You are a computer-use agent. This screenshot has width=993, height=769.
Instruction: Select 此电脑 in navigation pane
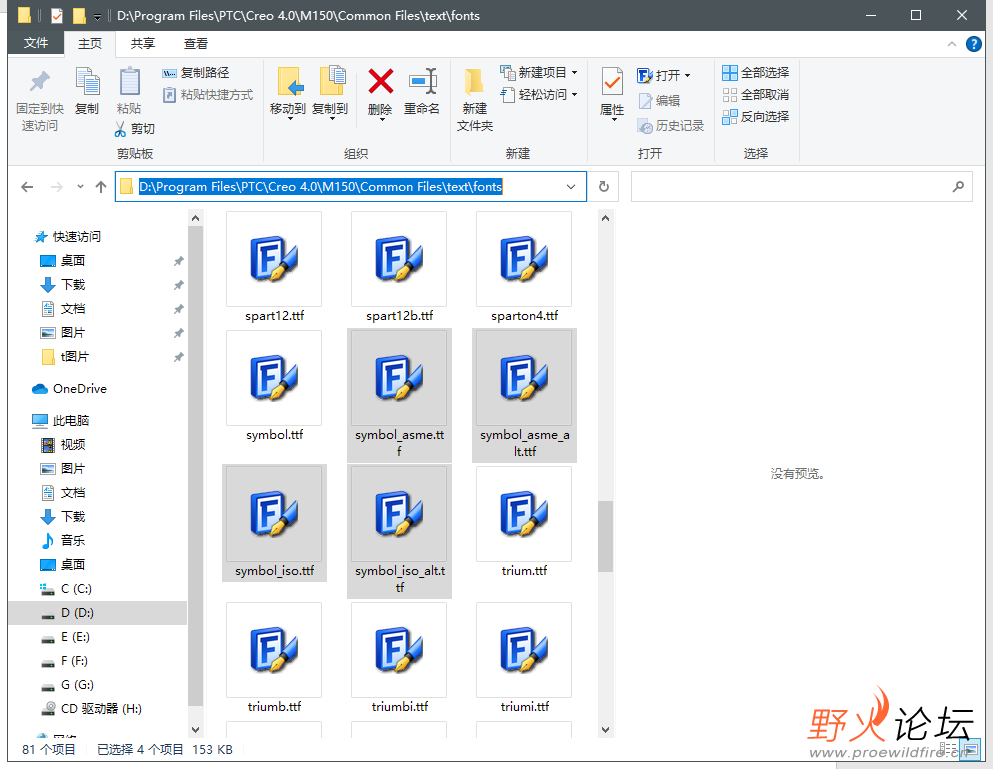61,421
